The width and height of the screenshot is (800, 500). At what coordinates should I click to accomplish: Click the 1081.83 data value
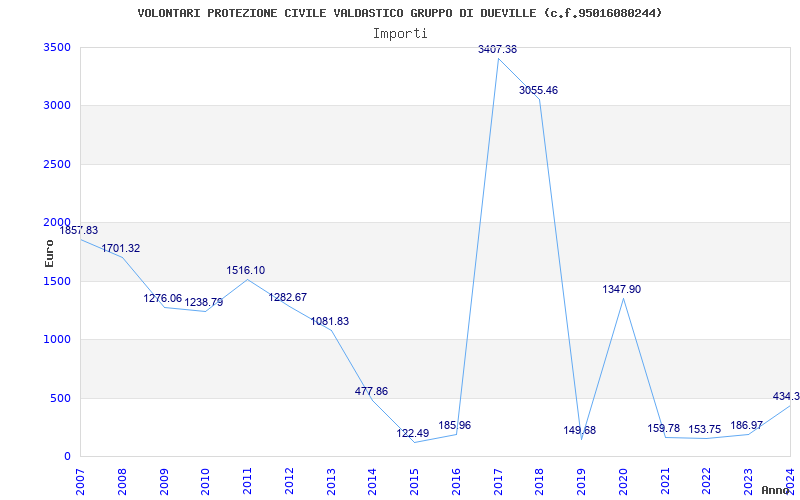pos(330,321)
